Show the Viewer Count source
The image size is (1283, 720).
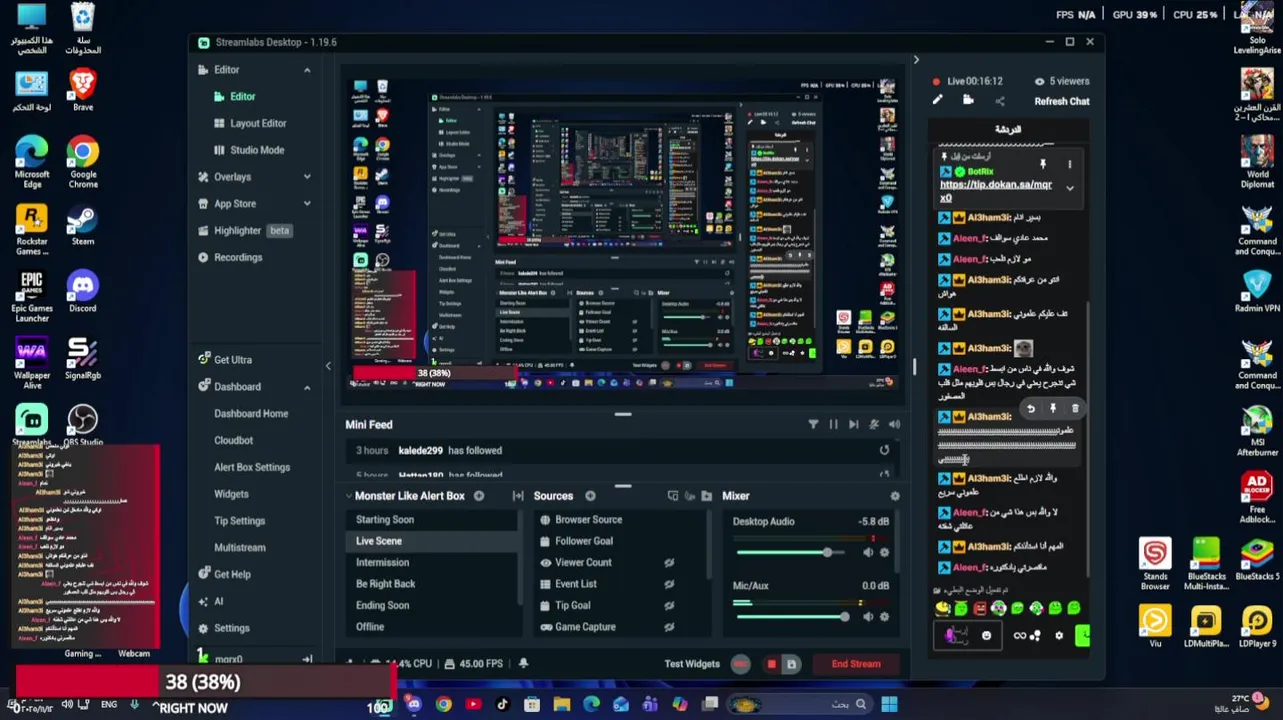pos(669,563)
